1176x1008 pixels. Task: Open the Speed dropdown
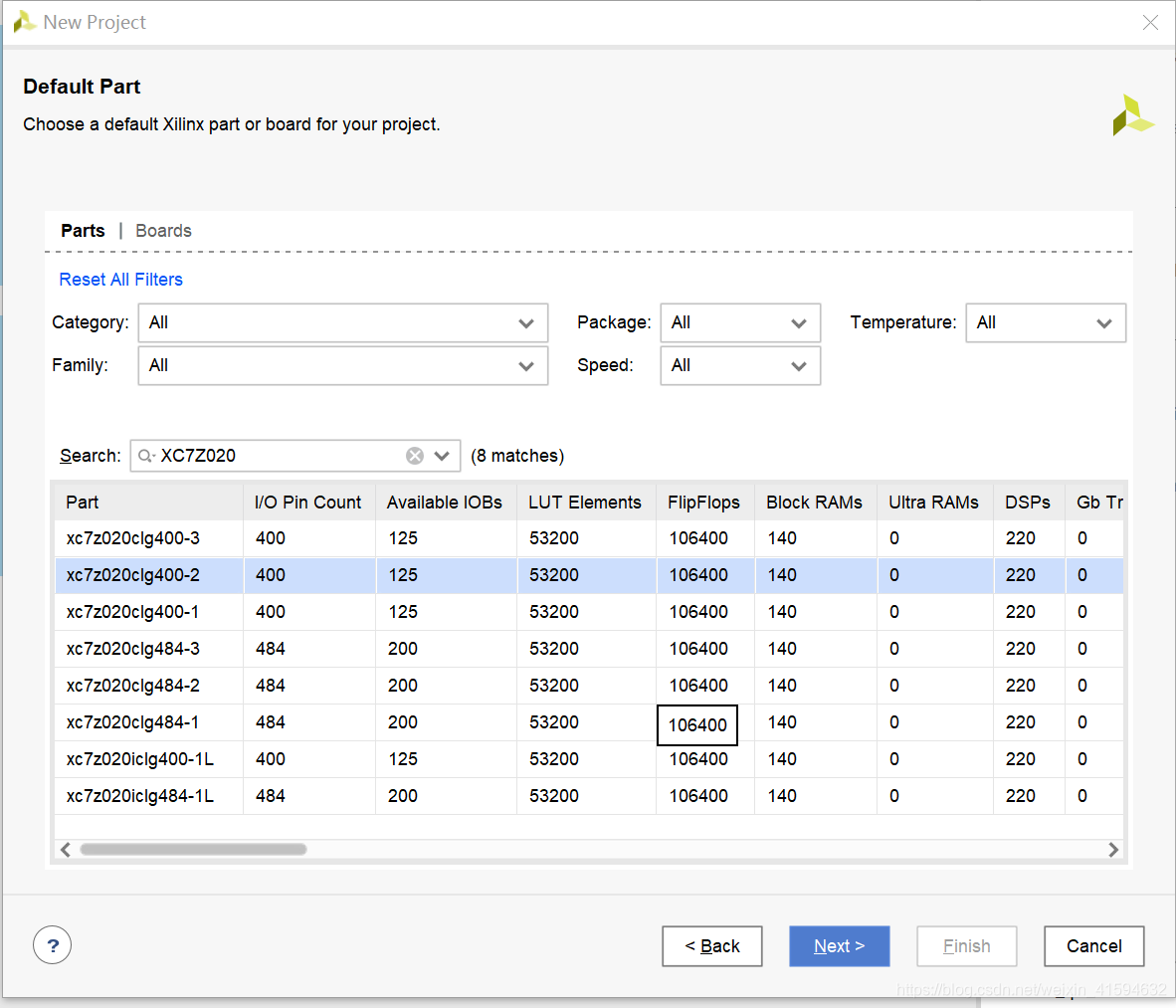(x=740, y=365)
